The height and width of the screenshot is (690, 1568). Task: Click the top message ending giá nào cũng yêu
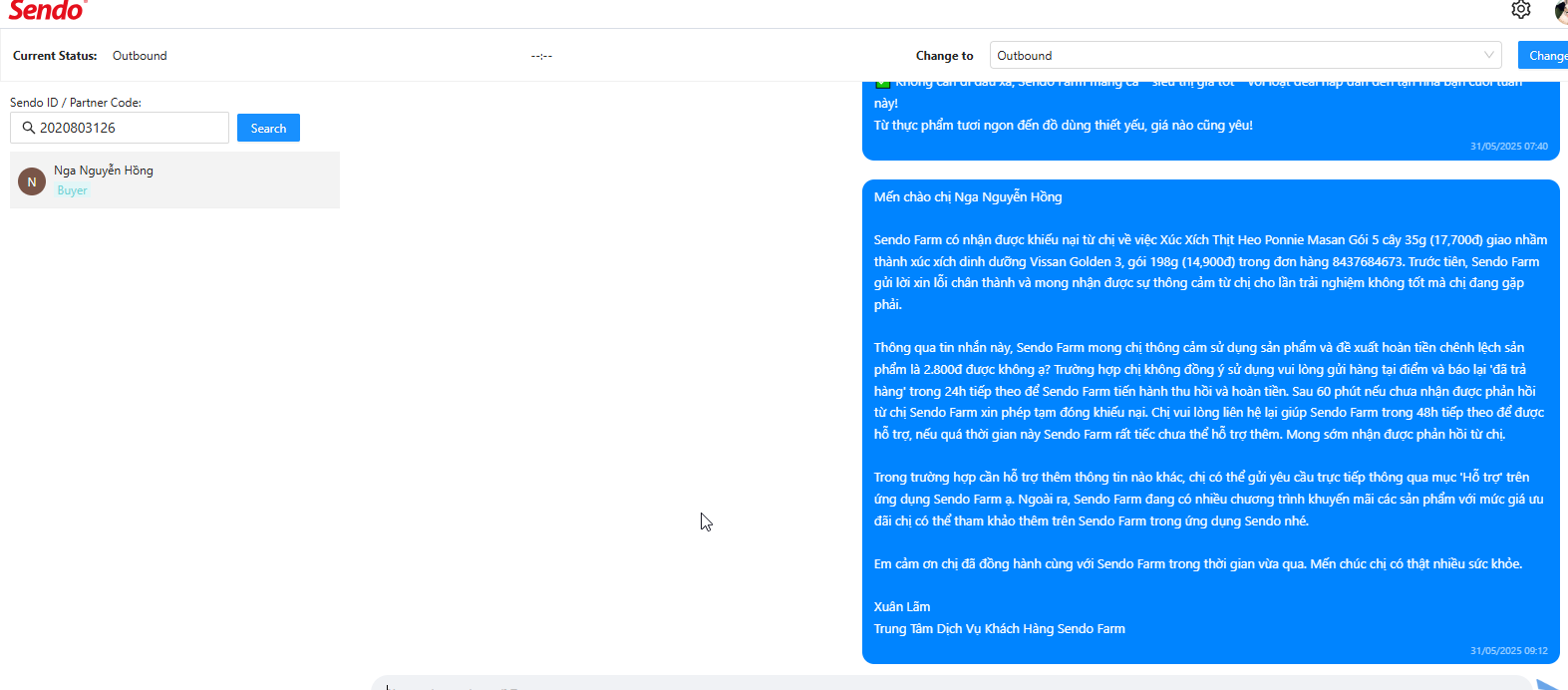[1210, 121]
